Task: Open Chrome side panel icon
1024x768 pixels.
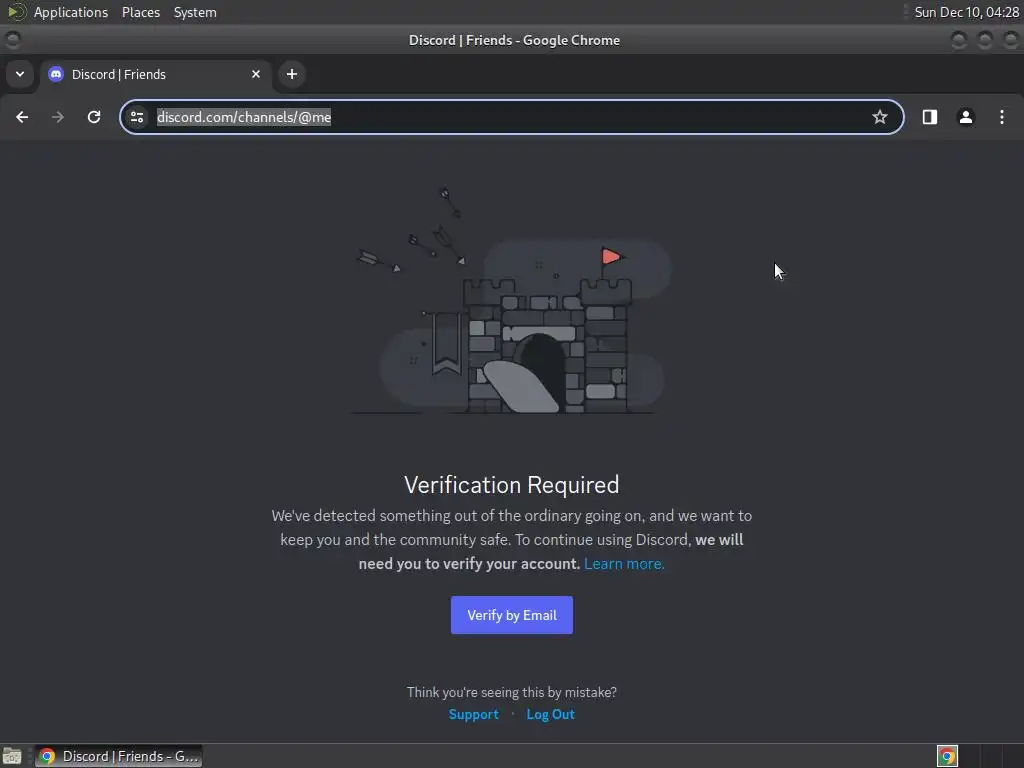Action: coord(930,117)
